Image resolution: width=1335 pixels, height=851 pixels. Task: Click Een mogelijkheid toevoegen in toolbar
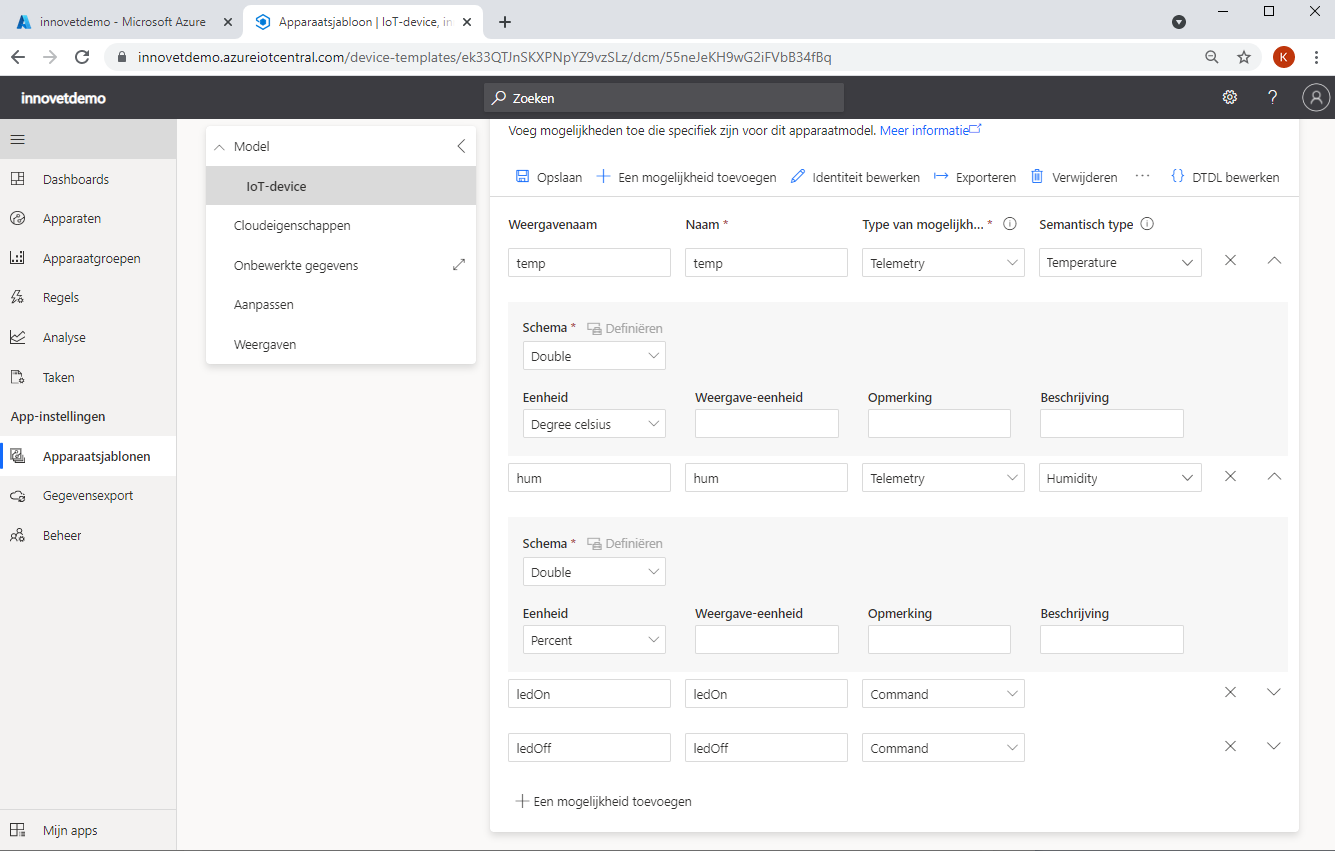tap(686, 177)
